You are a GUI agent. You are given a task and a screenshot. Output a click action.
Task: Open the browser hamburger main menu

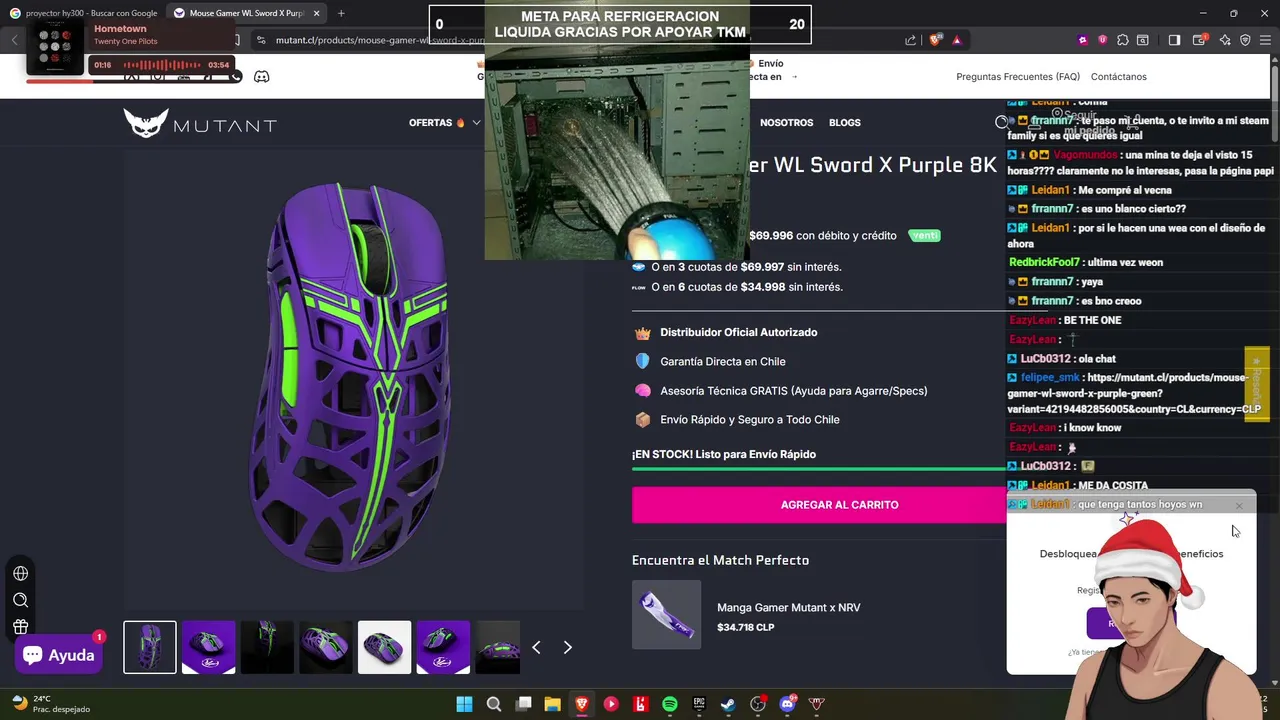tap(1267, 40)
